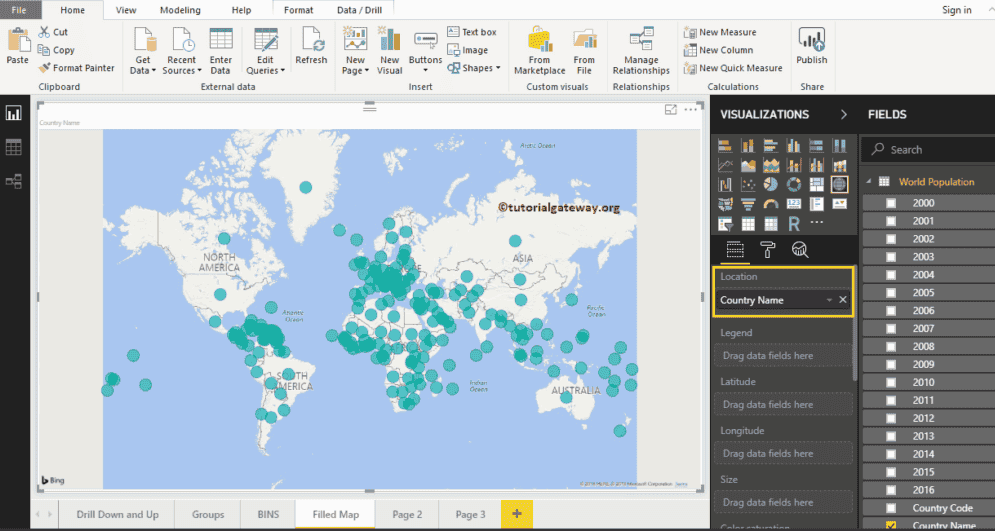Switch to Data view in left sidebar
This screenshot has height=531, width=995.
[x=14, y=148]
